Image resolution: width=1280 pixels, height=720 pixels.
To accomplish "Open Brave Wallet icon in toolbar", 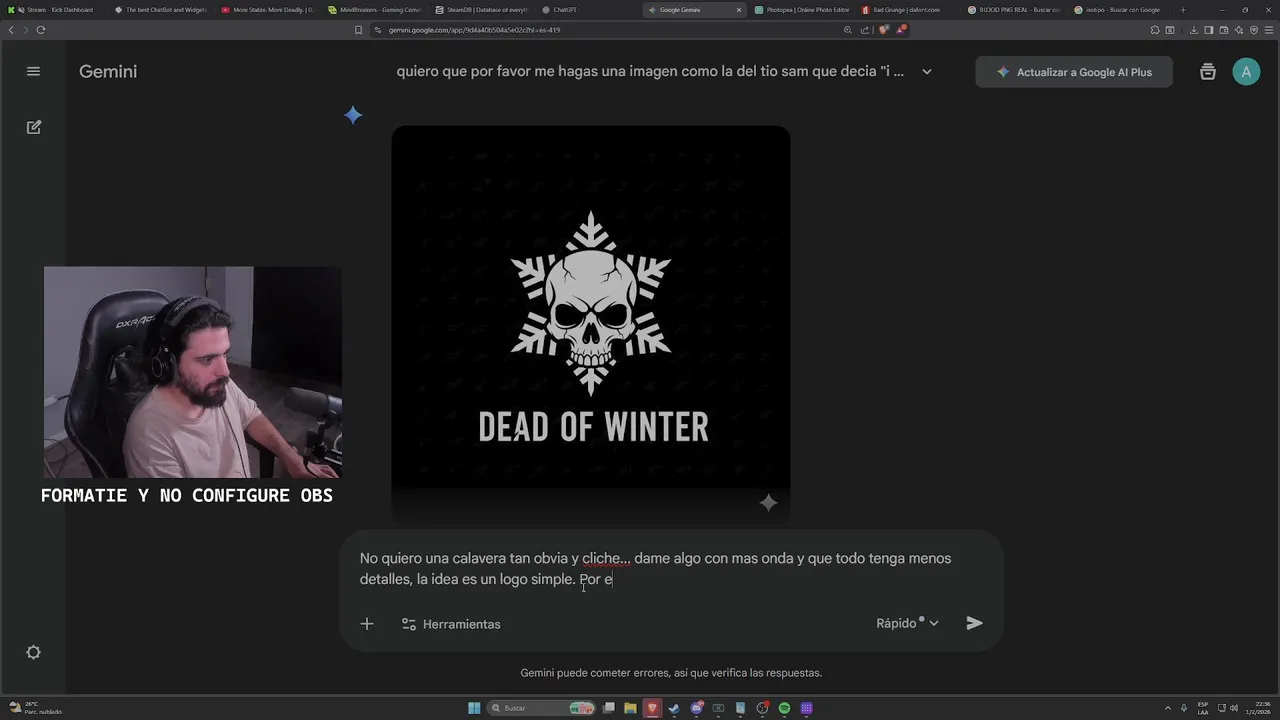I will coord(1224,30).
